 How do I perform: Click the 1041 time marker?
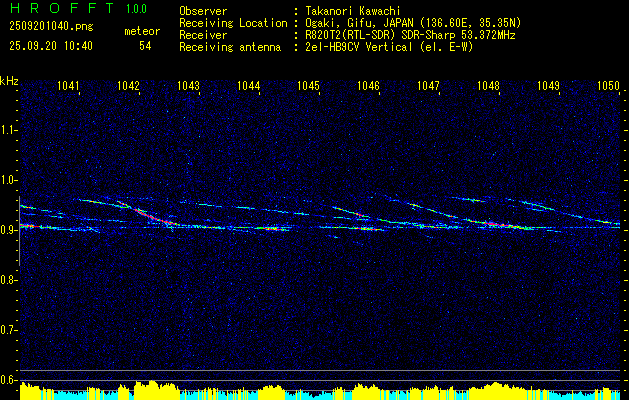pos(68,87)
